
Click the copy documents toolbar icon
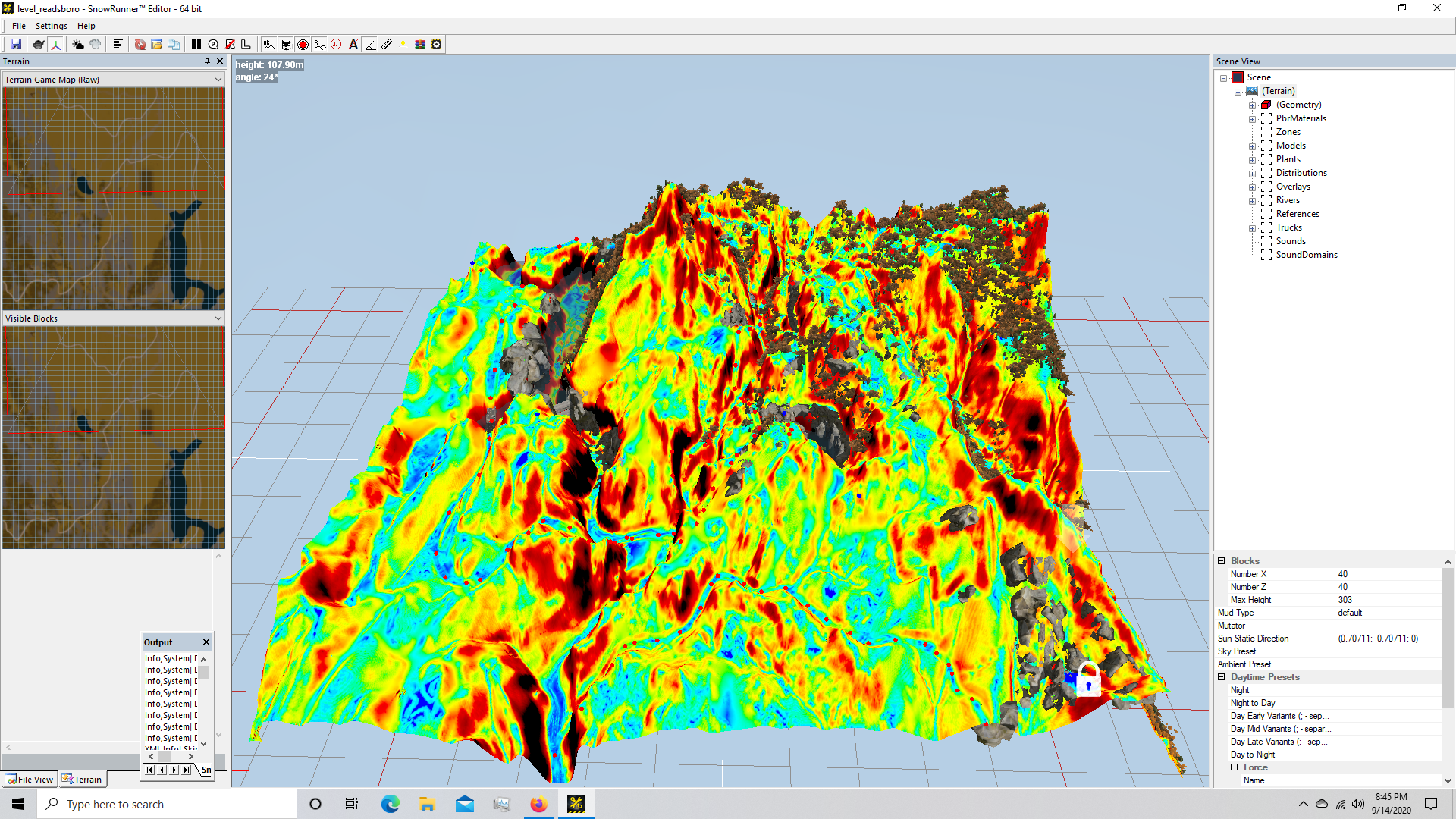click(174, 45)
